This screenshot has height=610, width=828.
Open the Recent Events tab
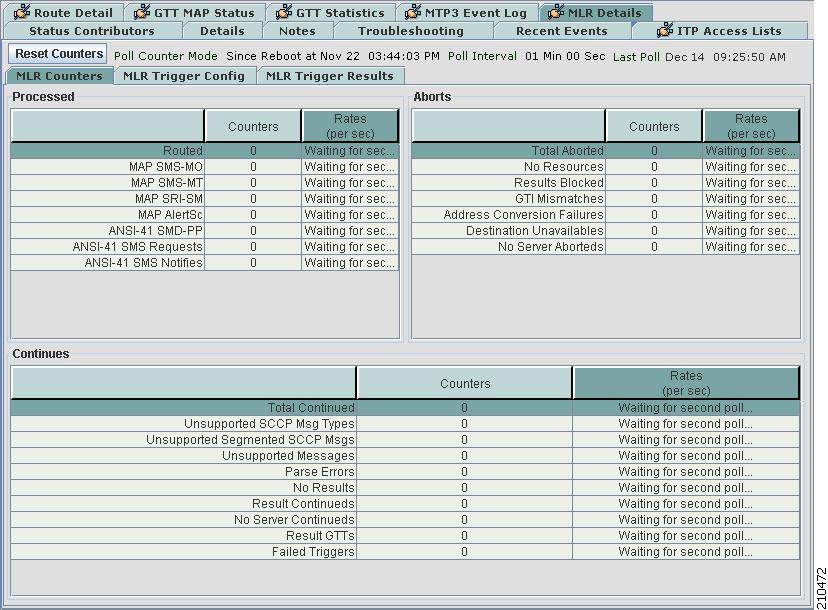point(562,31)
